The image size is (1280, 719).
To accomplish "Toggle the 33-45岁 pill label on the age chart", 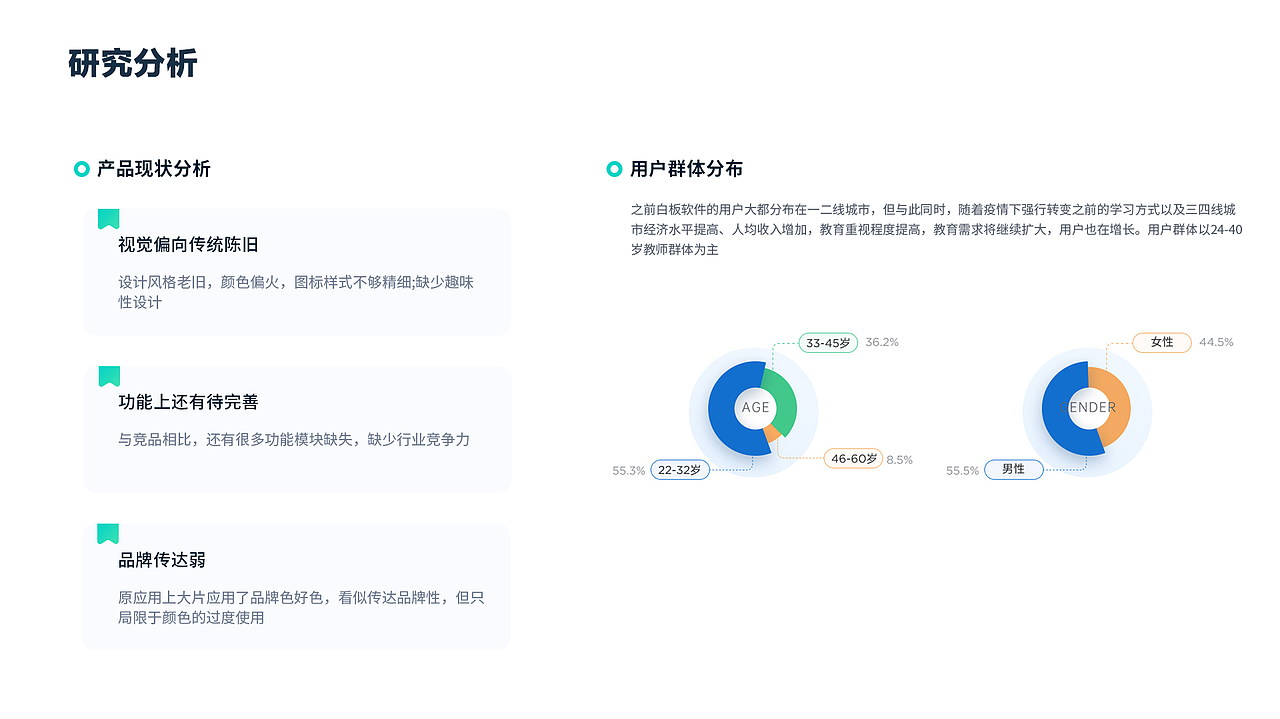I will [826, 342].
